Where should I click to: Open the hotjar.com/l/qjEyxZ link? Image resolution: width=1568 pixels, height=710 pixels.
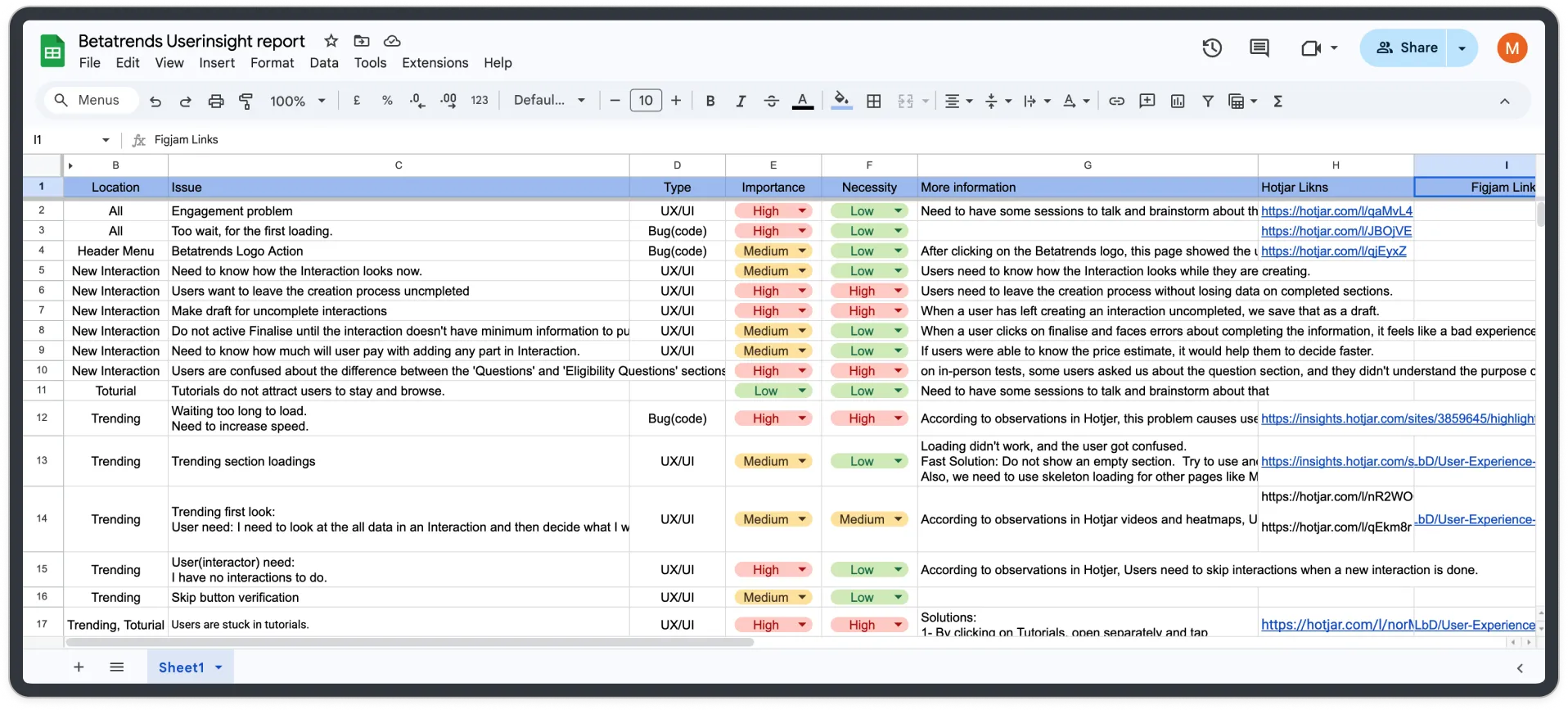click(1334, 251)
